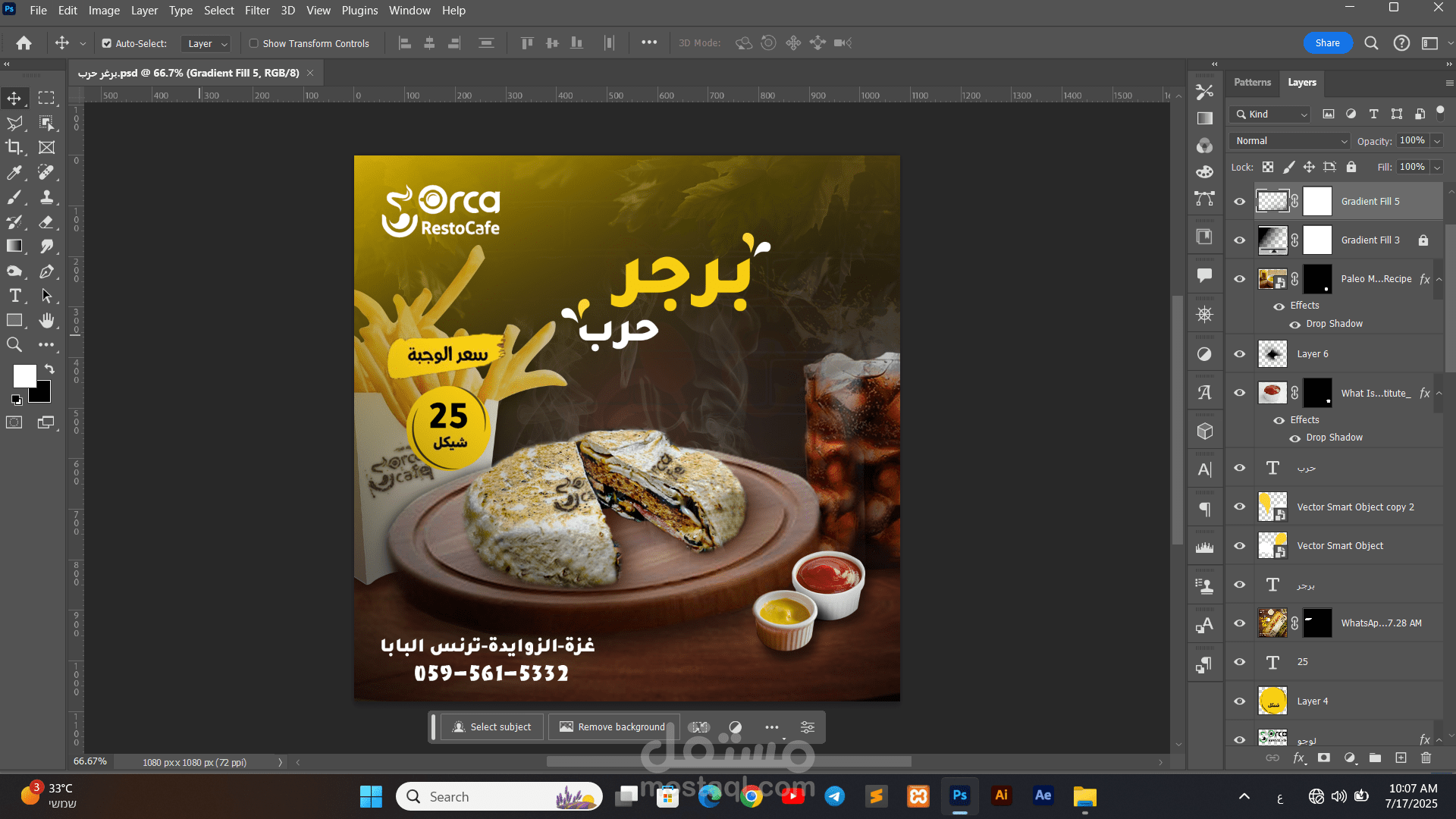Select the Rectangle shape tool
1456x819 pixels.
[x=14, y=320]
